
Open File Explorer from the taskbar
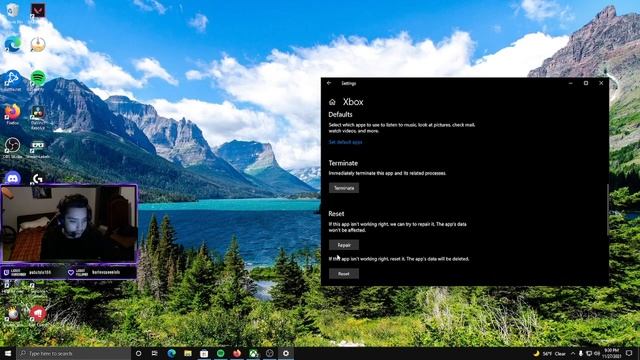pyautogui.click(x=188, y=353)
